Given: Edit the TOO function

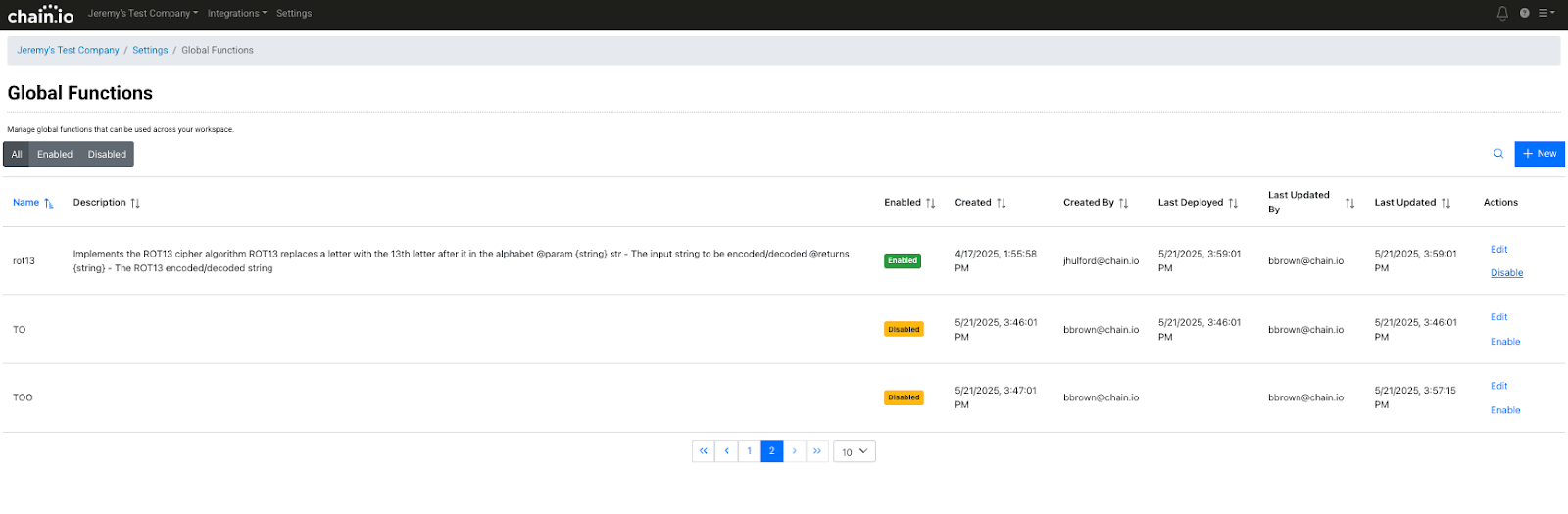Looking at the screenshot, I should pyautogui.click(x=1499, y=386).
